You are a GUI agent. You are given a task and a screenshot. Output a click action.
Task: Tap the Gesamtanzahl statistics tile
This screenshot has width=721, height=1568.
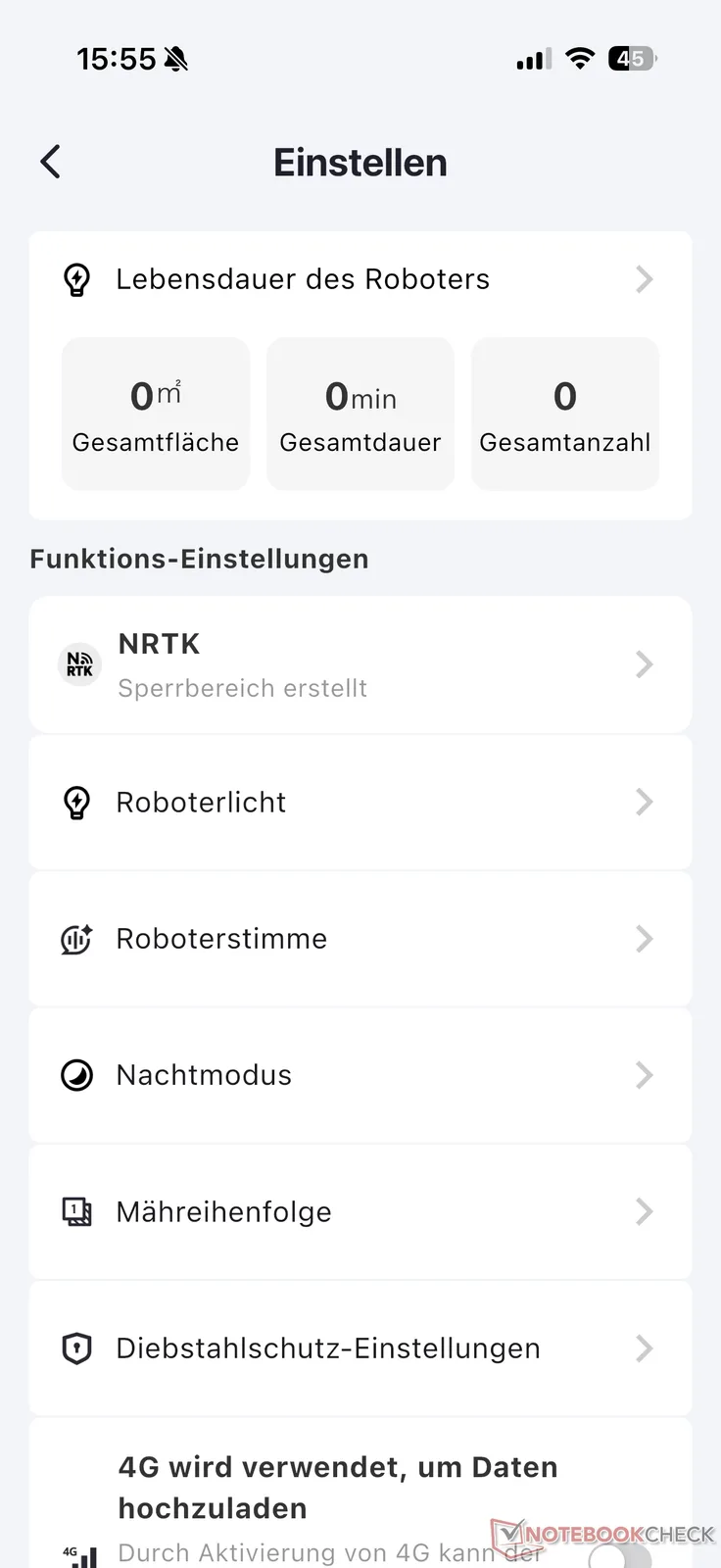pyautogui.click(x=565, y=414)
